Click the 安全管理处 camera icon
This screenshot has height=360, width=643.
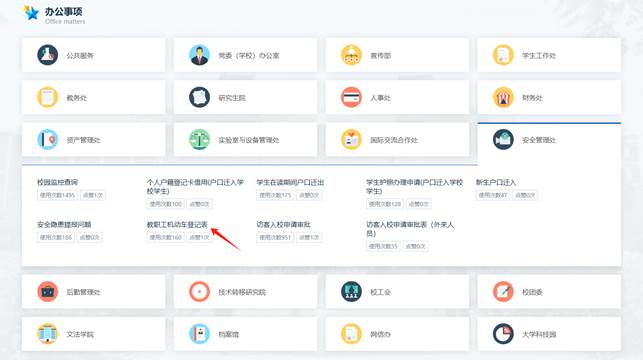pos(503,139)
